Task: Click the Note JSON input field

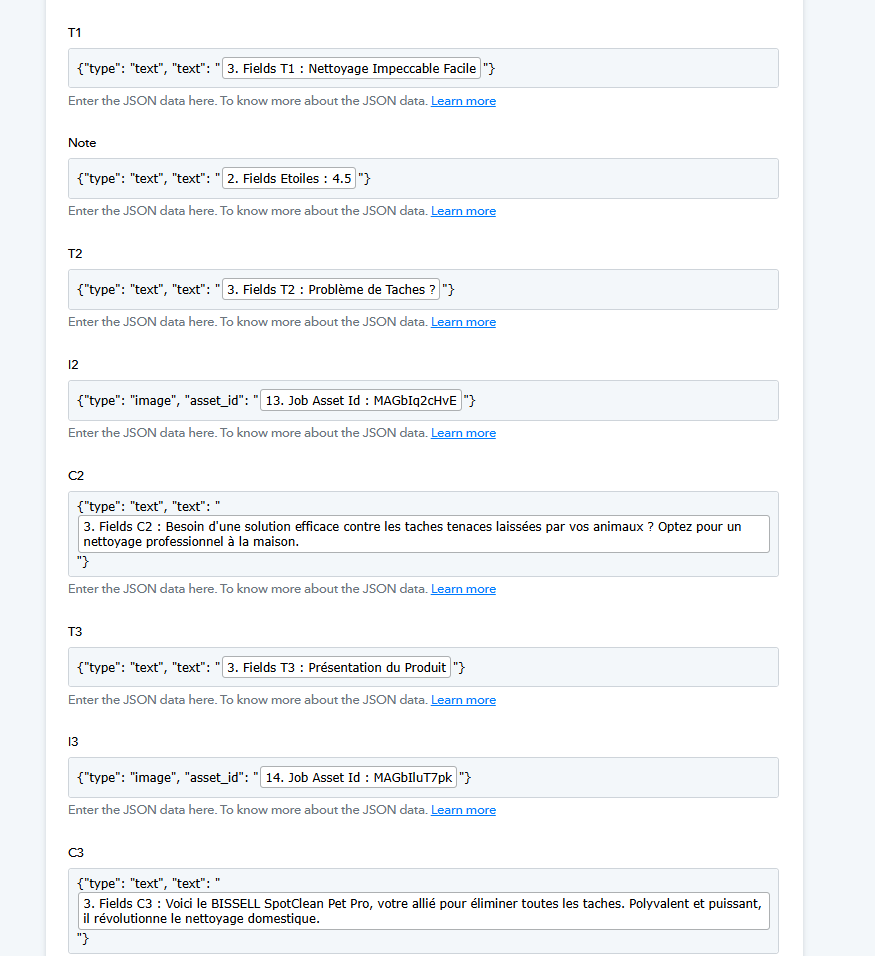Action: click(x=423, y=179)
